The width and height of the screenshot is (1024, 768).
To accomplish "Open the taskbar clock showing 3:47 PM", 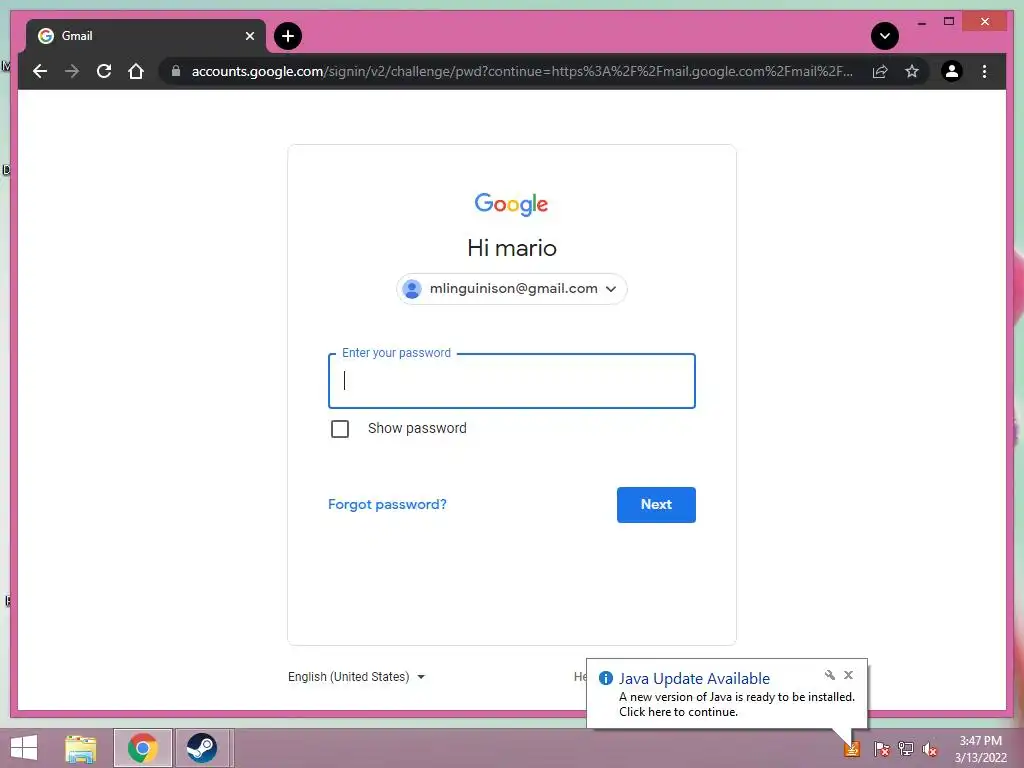I will [x=980, y=749].
